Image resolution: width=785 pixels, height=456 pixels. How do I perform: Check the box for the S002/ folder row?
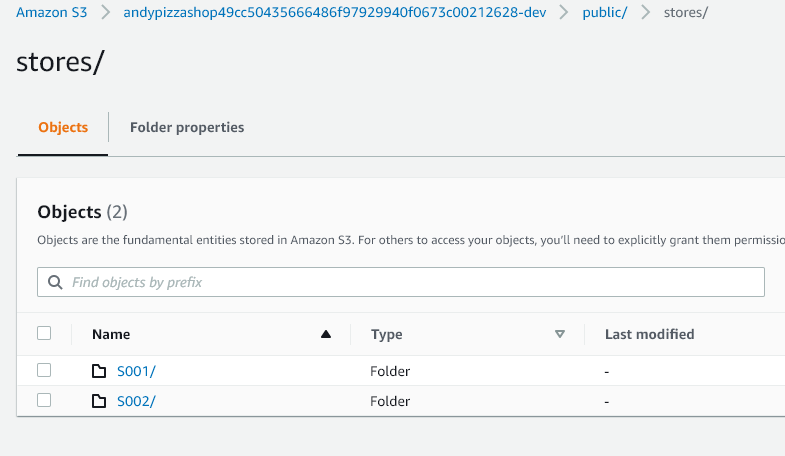[44, 400]
